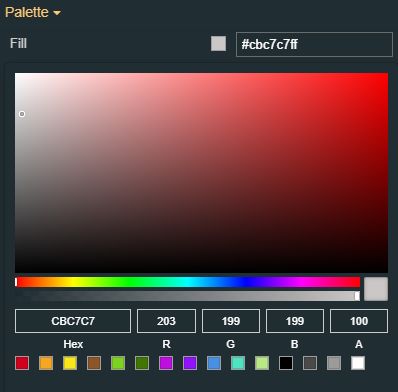This screenshot has width=398, height=392.
Task: Pick the brown preset swatch
Action: (x=94, y=363)
